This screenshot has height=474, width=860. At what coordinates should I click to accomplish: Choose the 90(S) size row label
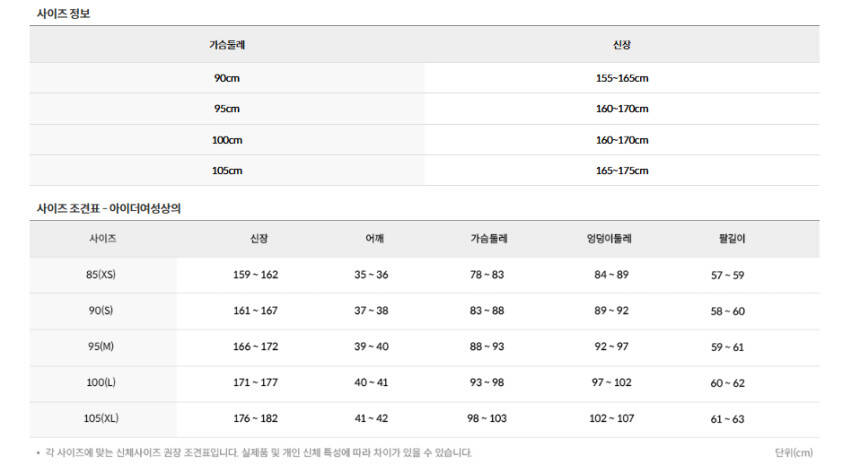pos(101,311)
